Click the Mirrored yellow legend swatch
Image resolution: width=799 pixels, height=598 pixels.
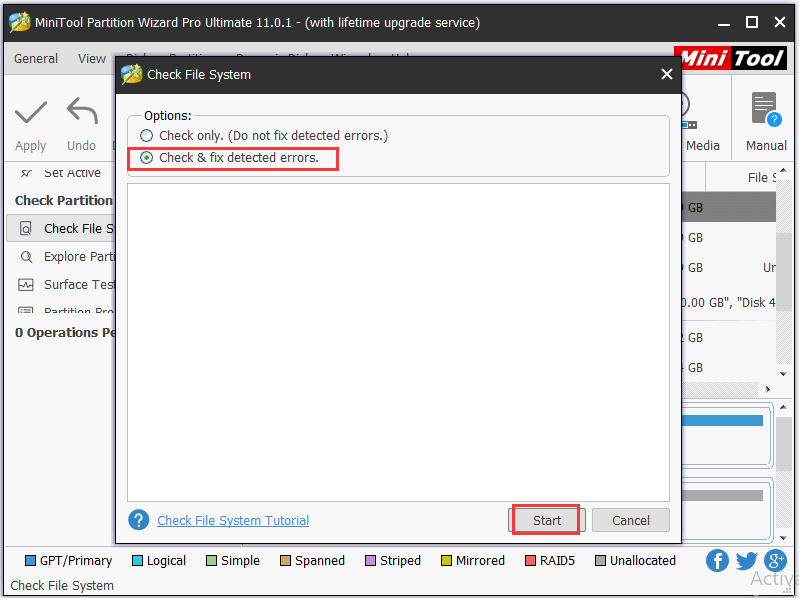click(446, 561)
